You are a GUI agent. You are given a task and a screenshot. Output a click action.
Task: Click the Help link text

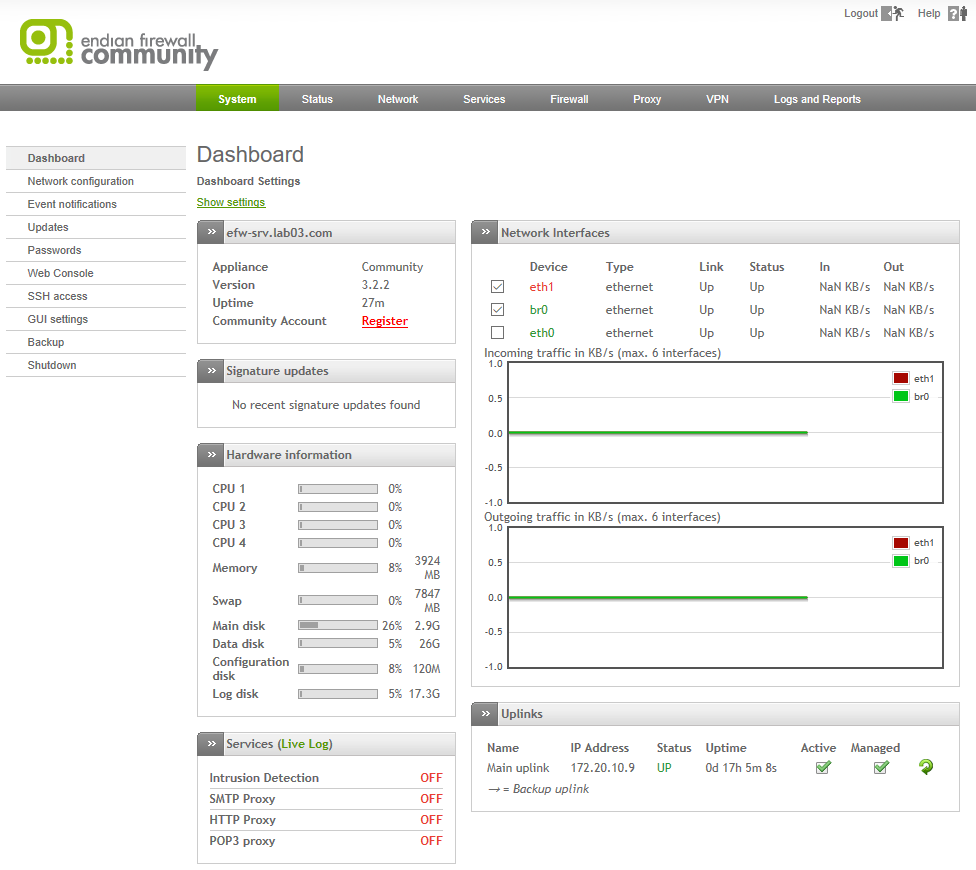tap(929, 13)
